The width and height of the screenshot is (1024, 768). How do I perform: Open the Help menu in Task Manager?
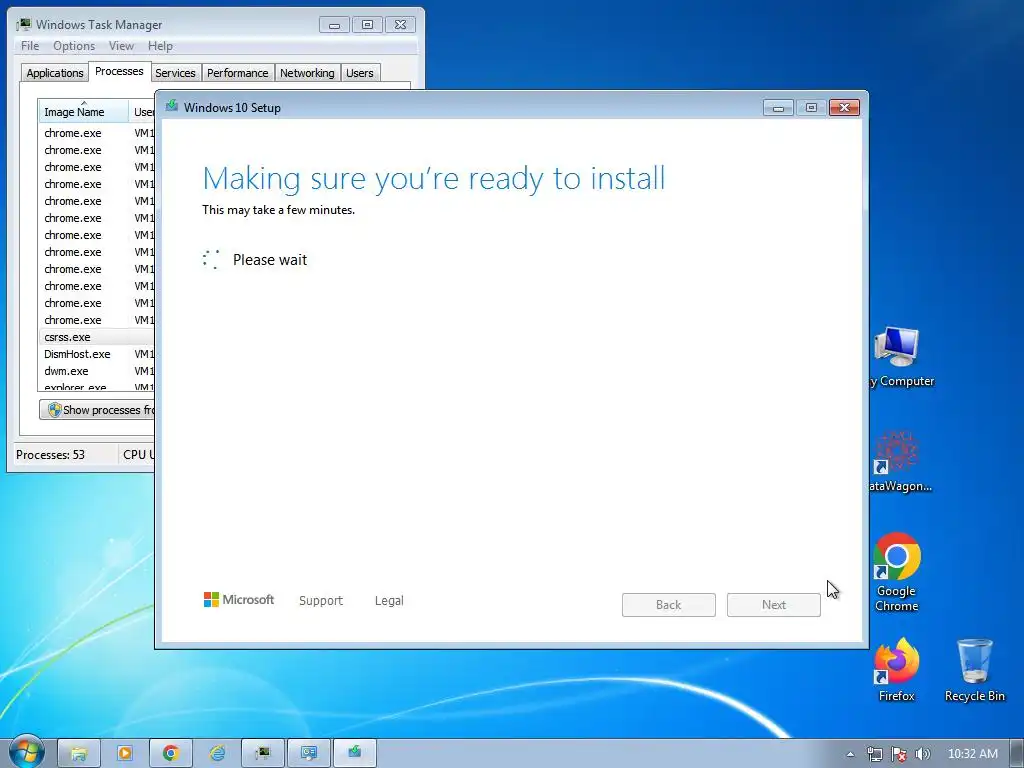pyautogui.click(x=160, y=46)
